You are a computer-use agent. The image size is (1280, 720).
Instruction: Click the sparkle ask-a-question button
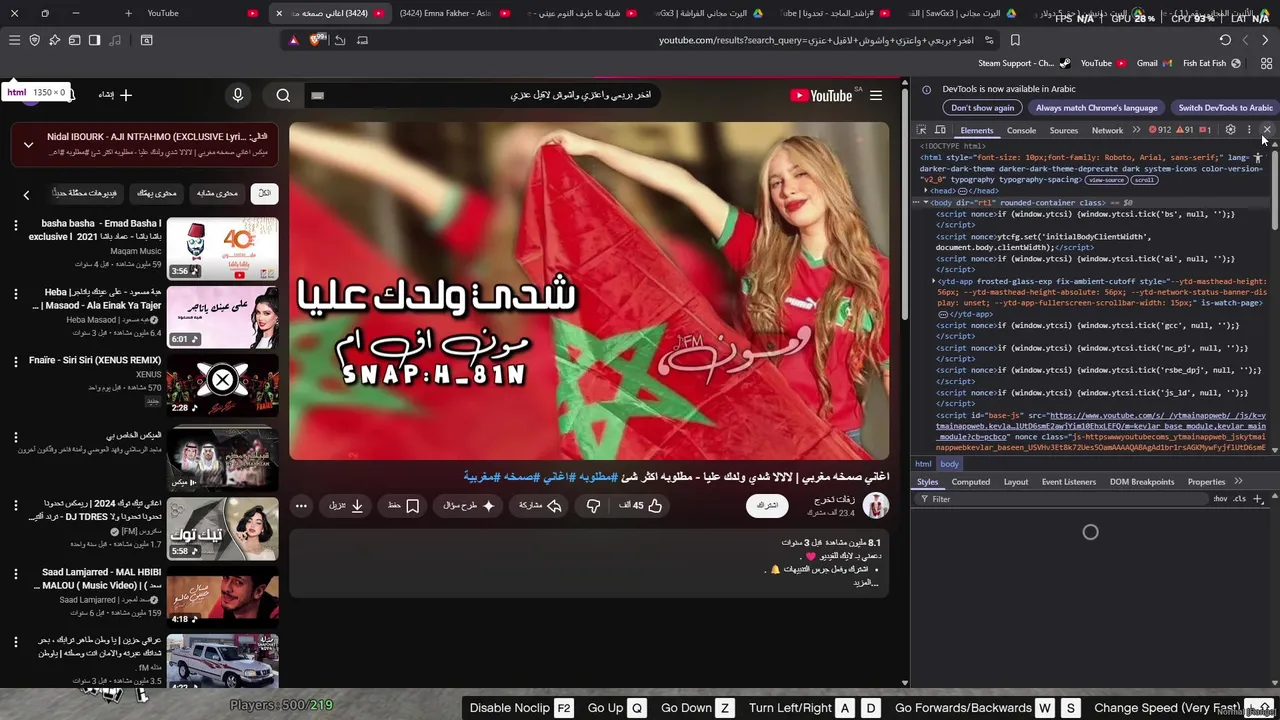pos(469,506)
